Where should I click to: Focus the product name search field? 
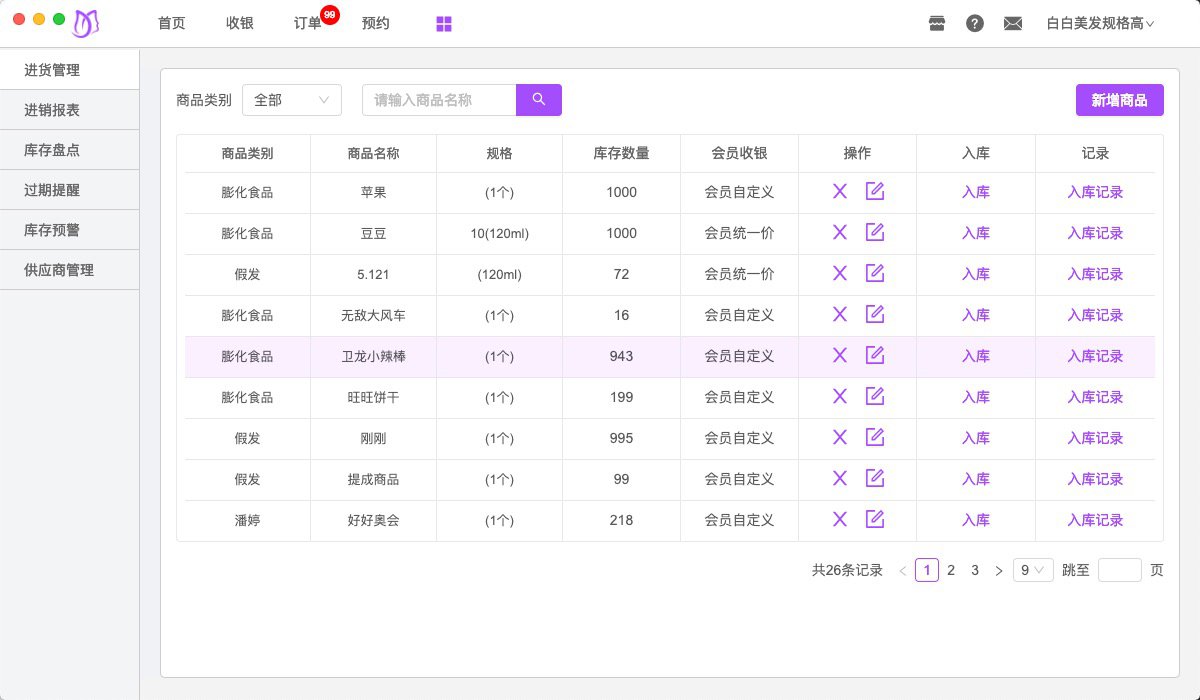coord(438,100)
